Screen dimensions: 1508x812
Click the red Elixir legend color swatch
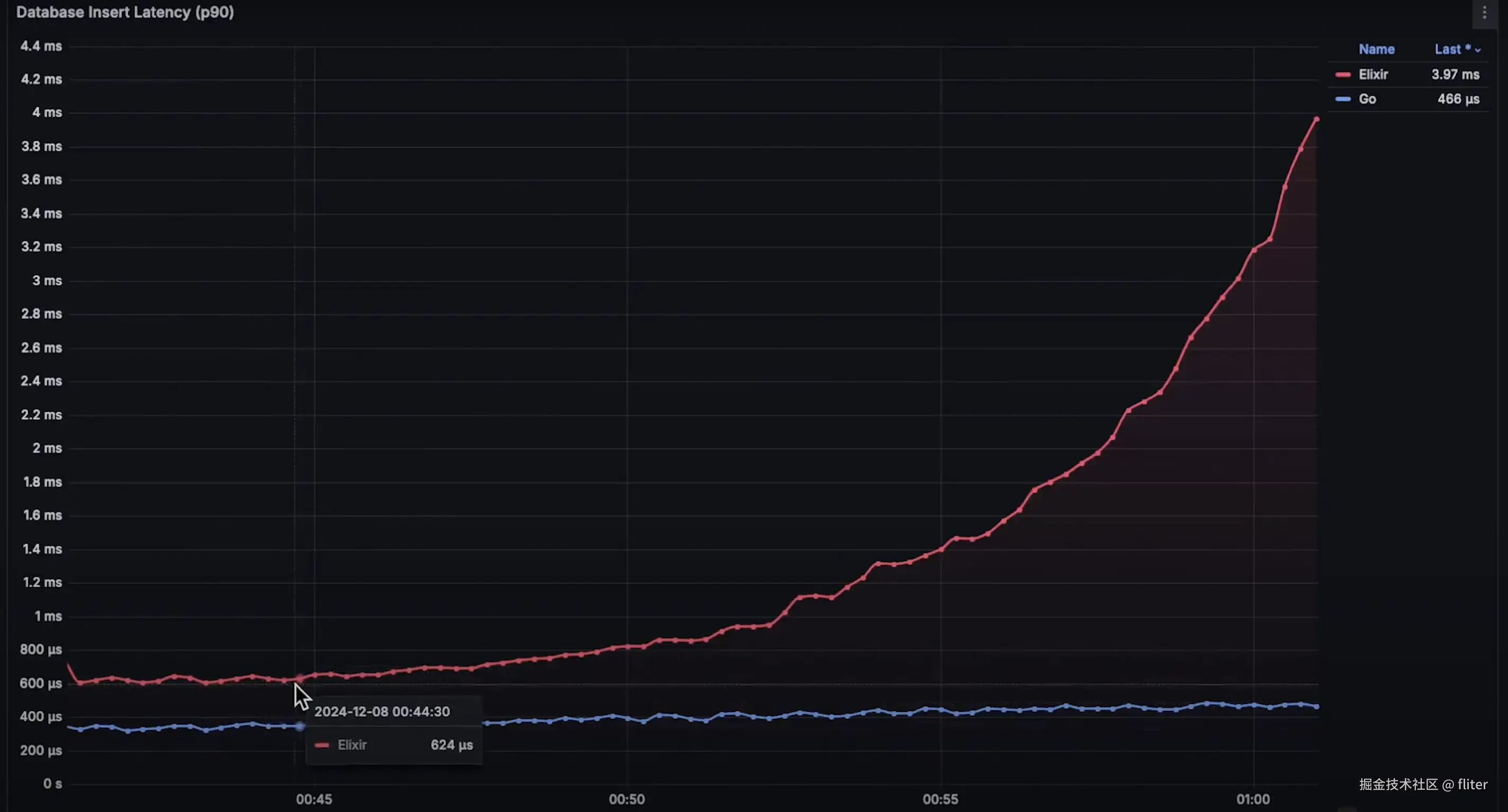click(1343, 75)
